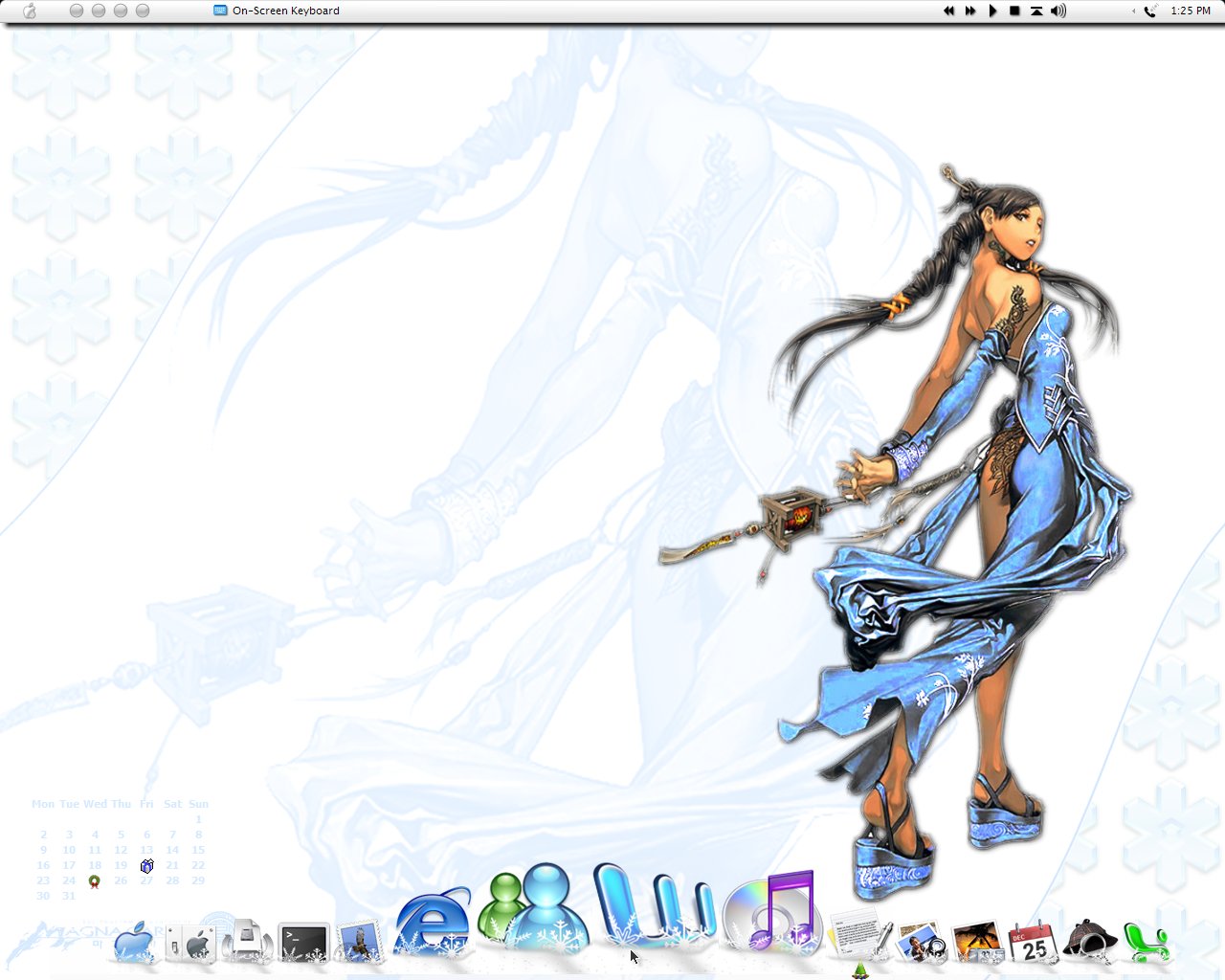Click the On-Screen Keyboard taskbar entry
Viewport: 1225px width, 980px height.
[277, 11]
